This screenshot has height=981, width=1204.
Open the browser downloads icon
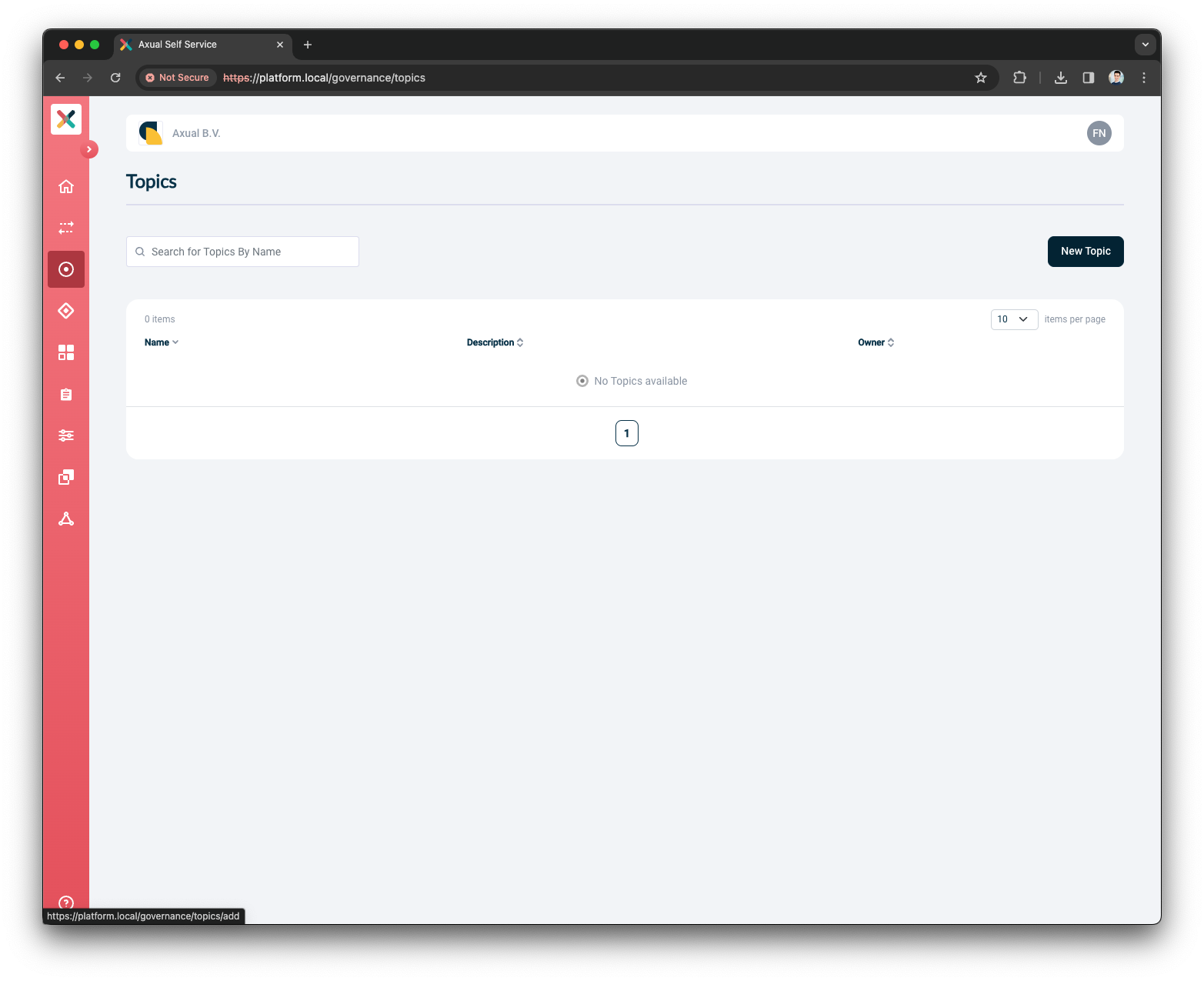click(x=1061, y=78)
